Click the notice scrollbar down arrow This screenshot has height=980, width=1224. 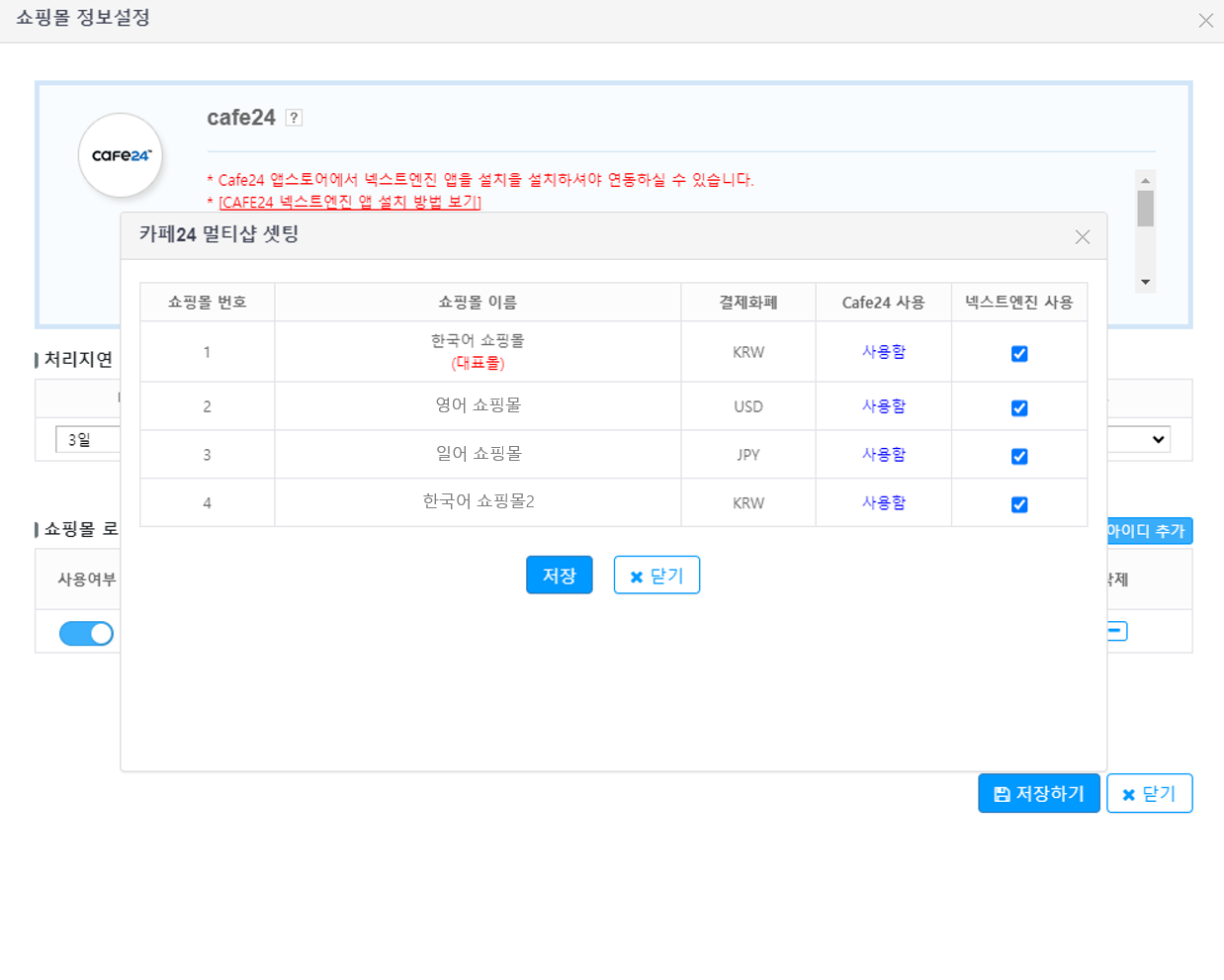point(1146,282)
